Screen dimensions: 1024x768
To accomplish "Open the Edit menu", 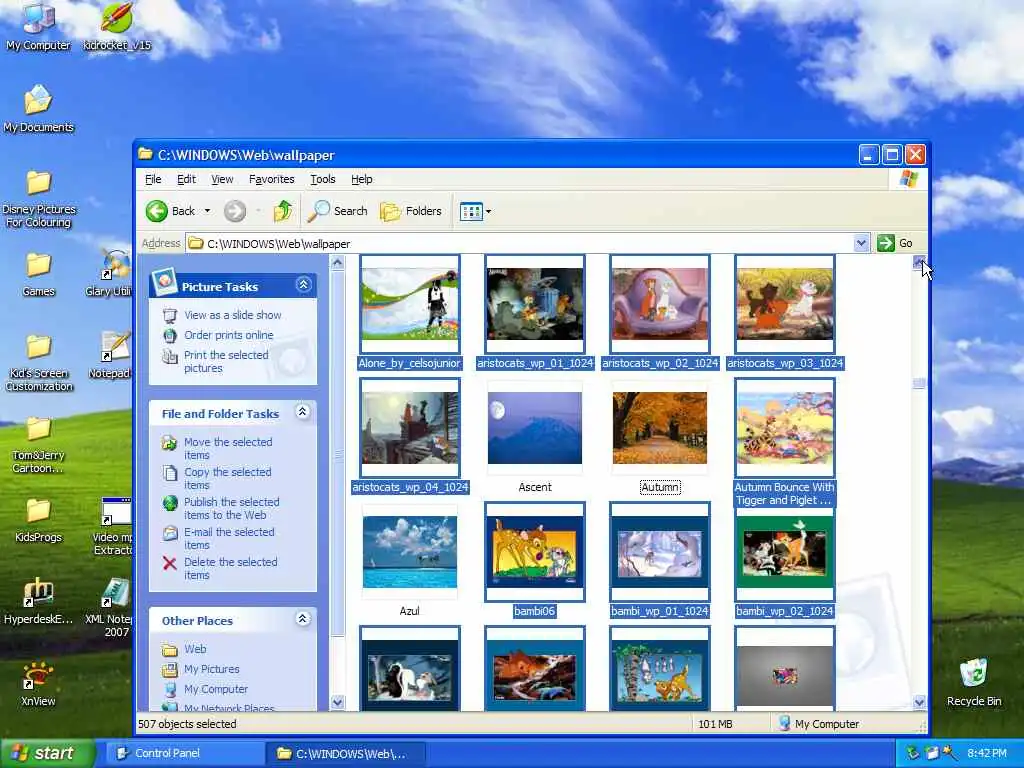I will click(x=186, y=179).
